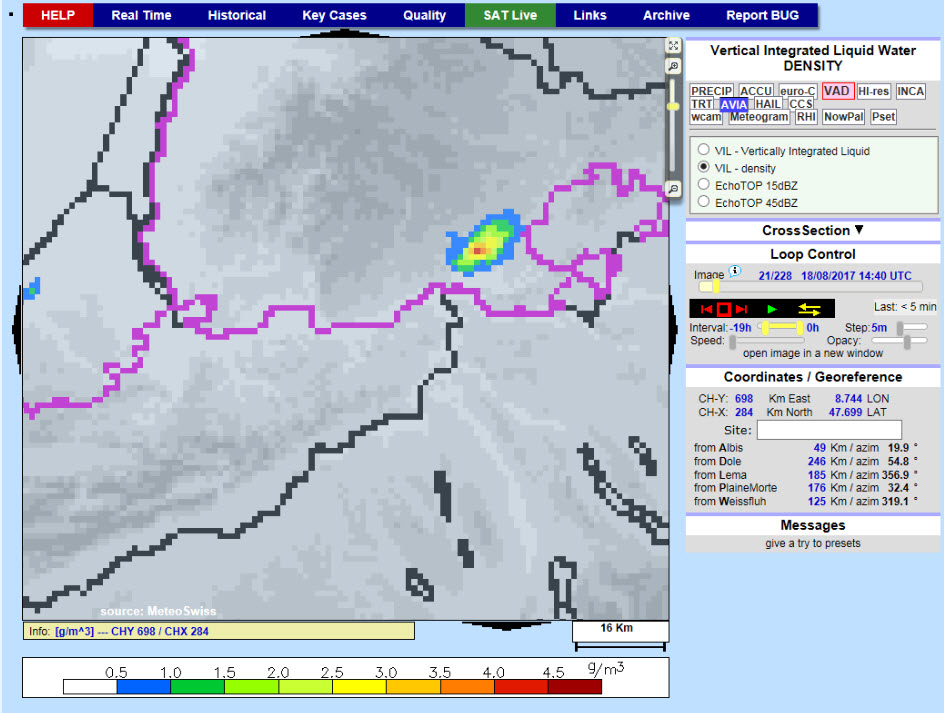Switch to the HAIL product
This screenshot has width=944, height=713.
tap(767, 104)
